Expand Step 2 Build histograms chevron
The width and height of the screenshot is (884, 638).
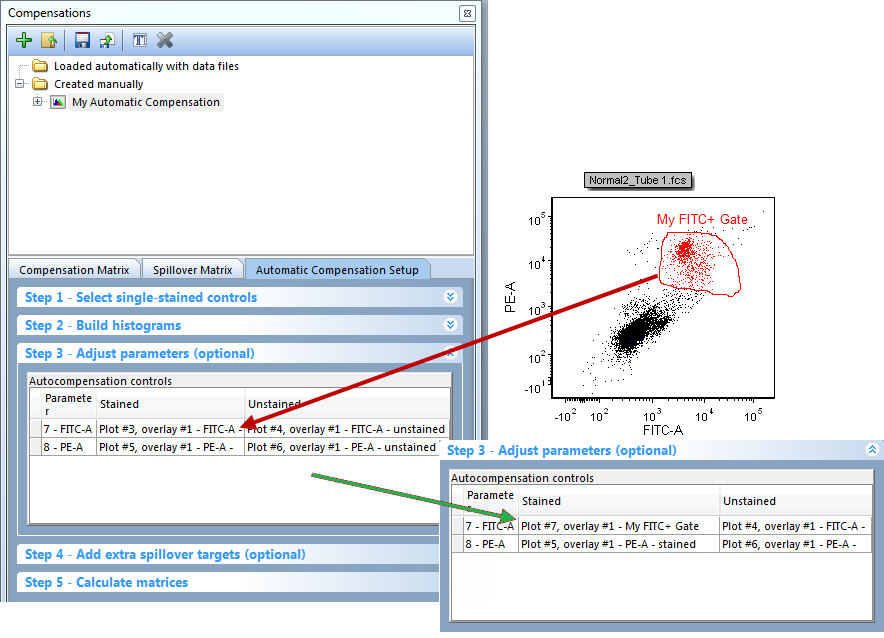pyautogui.click(x=450, y=325)
